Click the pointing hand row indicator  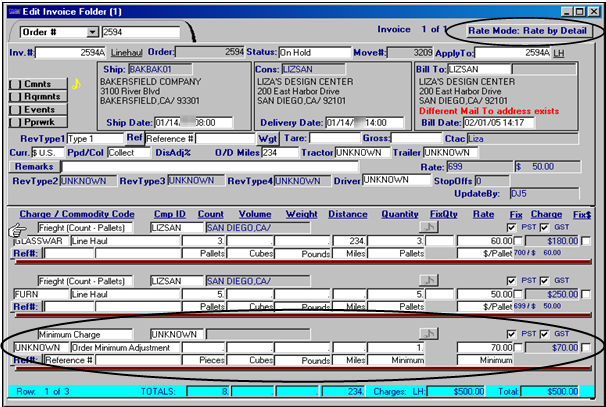[17, 228]
